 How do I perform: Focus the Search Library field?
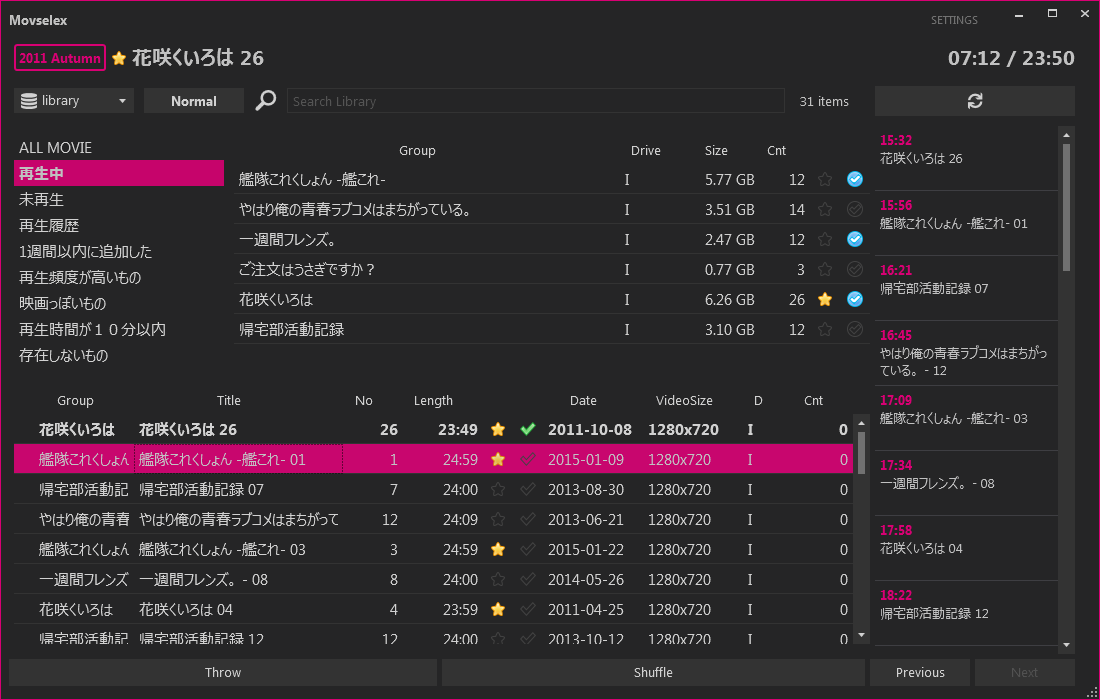535,101
